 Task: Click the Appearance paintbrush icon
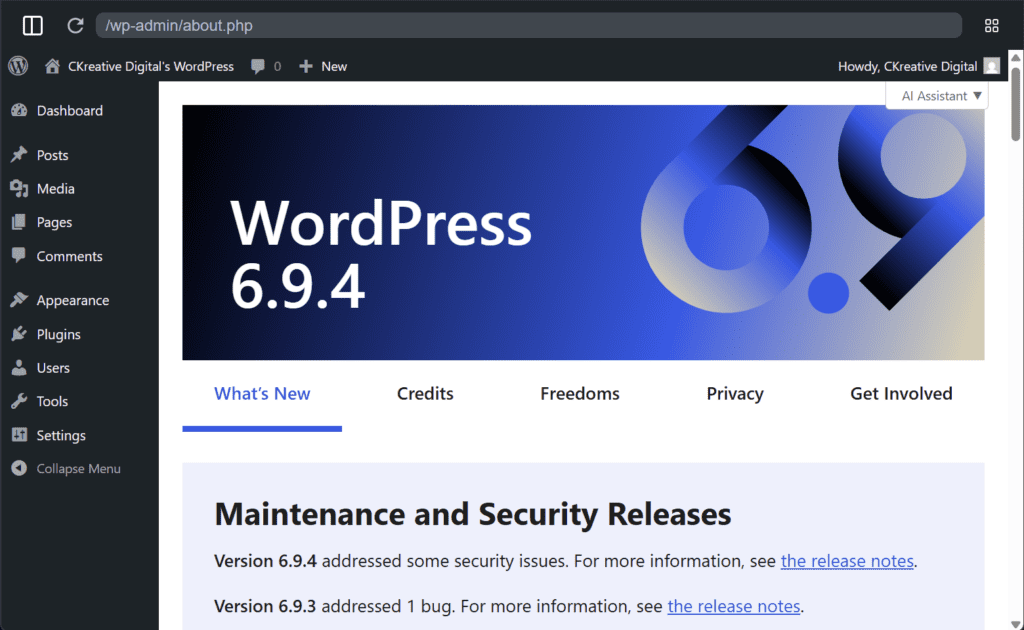click(21, 300)
